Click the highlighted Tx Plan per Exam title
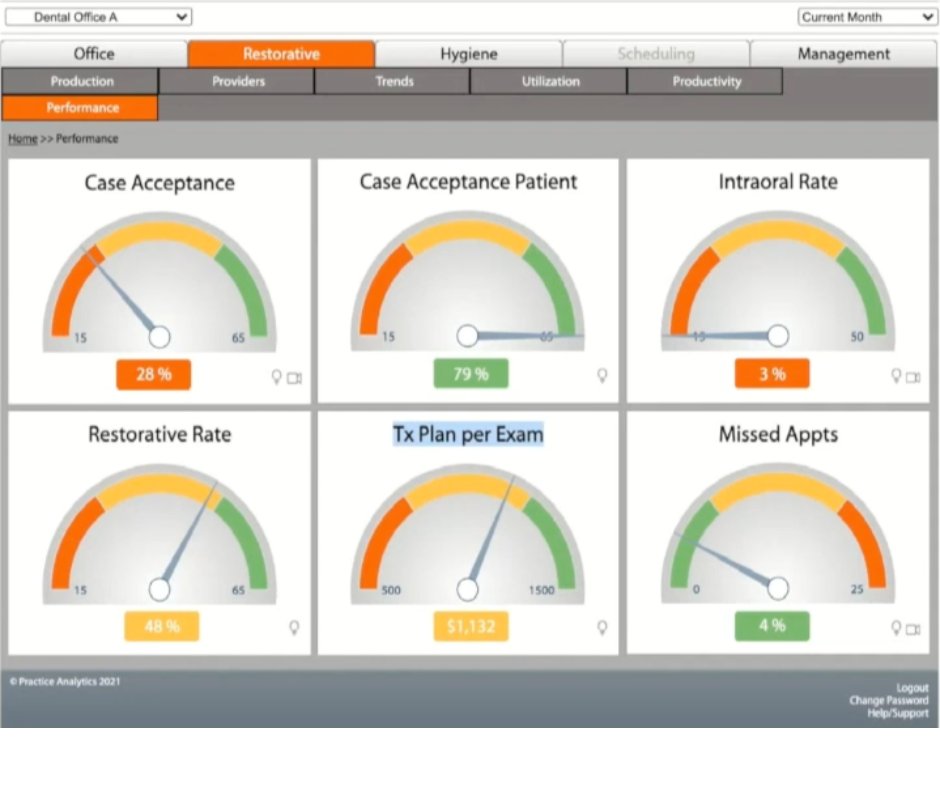940x788 pixels. 468,434
